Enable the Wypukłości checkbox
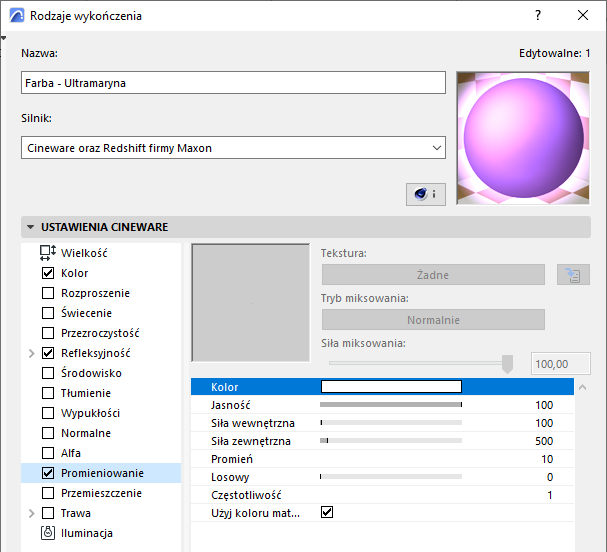Image resolution: width=607 pixels, height=552 pixels. click(48, 413)
